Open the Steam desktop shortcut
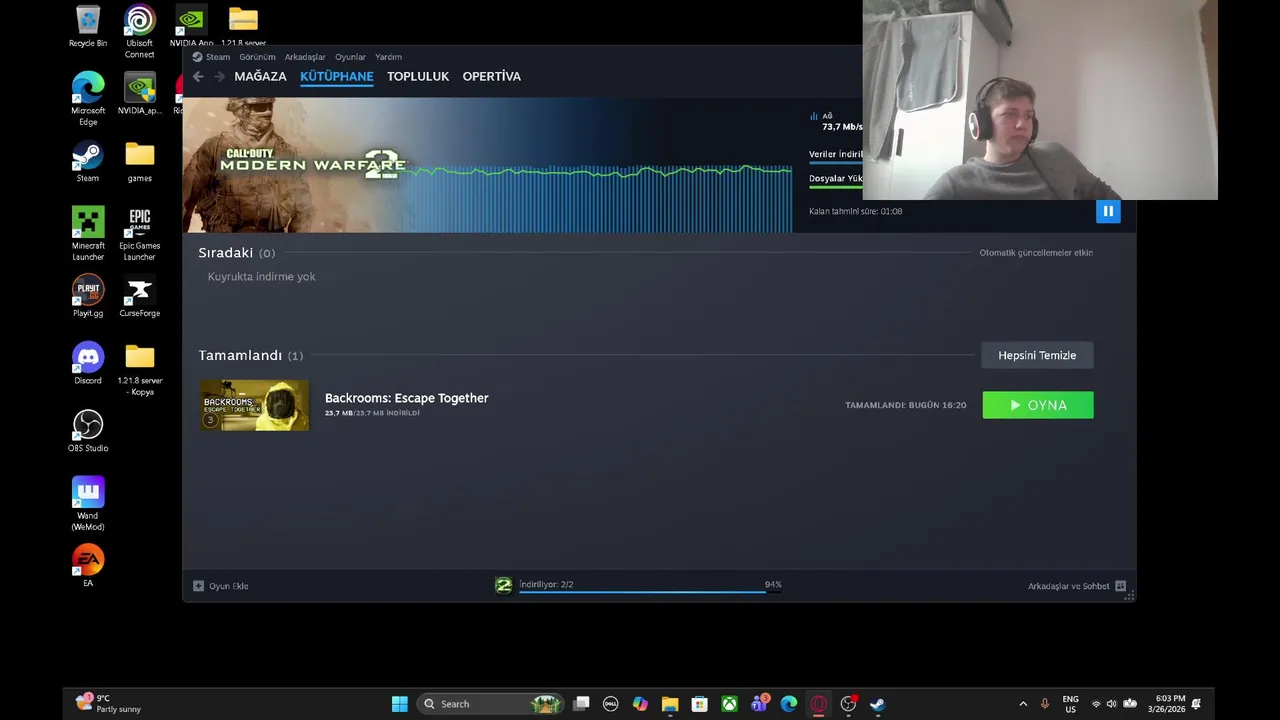This screenshot has width=1280, height=720. (88, 162)
